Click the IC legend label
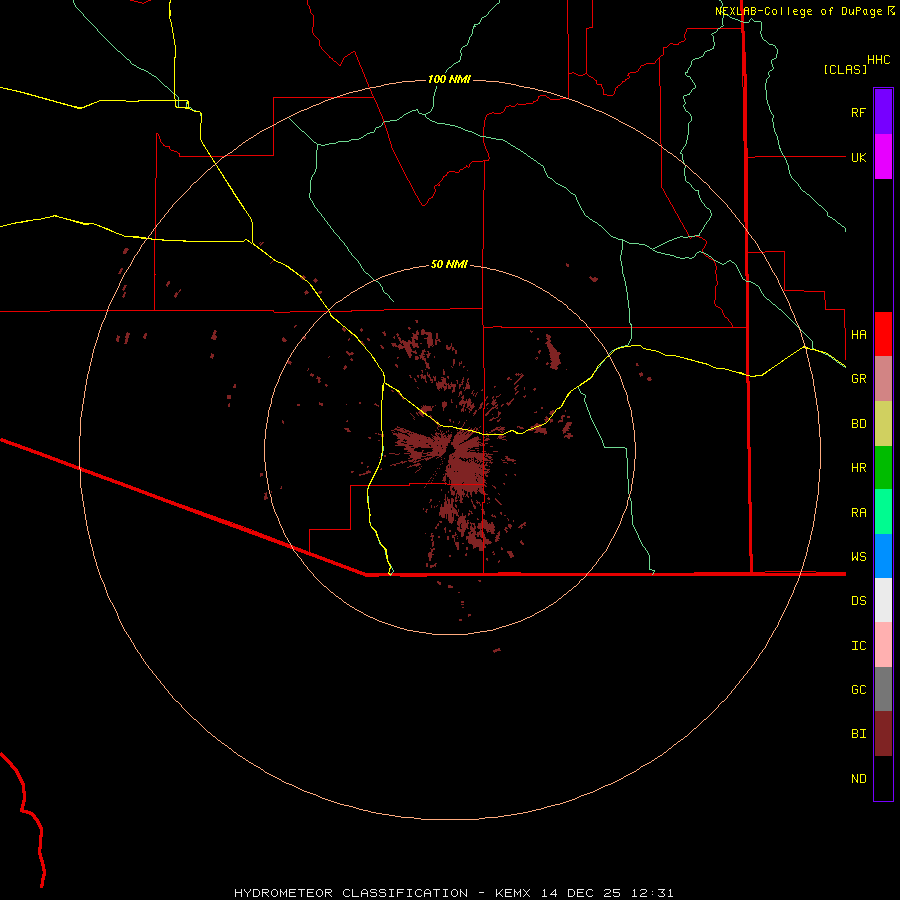 tap(858, 646)
